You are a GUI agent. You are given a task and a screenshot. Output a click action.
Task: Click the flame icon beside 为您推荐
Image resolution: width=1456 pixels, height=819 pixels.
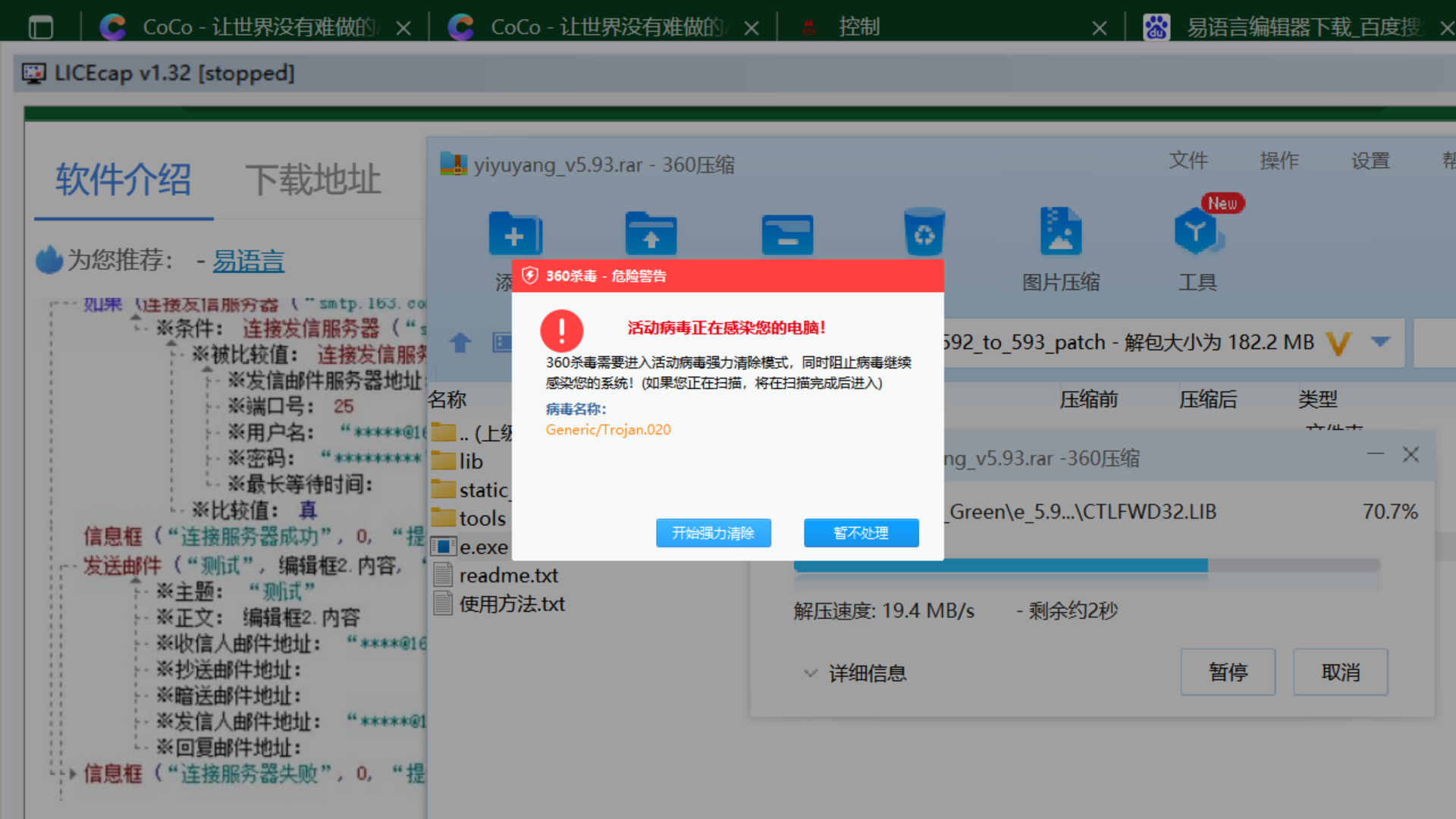pos(49,260)
